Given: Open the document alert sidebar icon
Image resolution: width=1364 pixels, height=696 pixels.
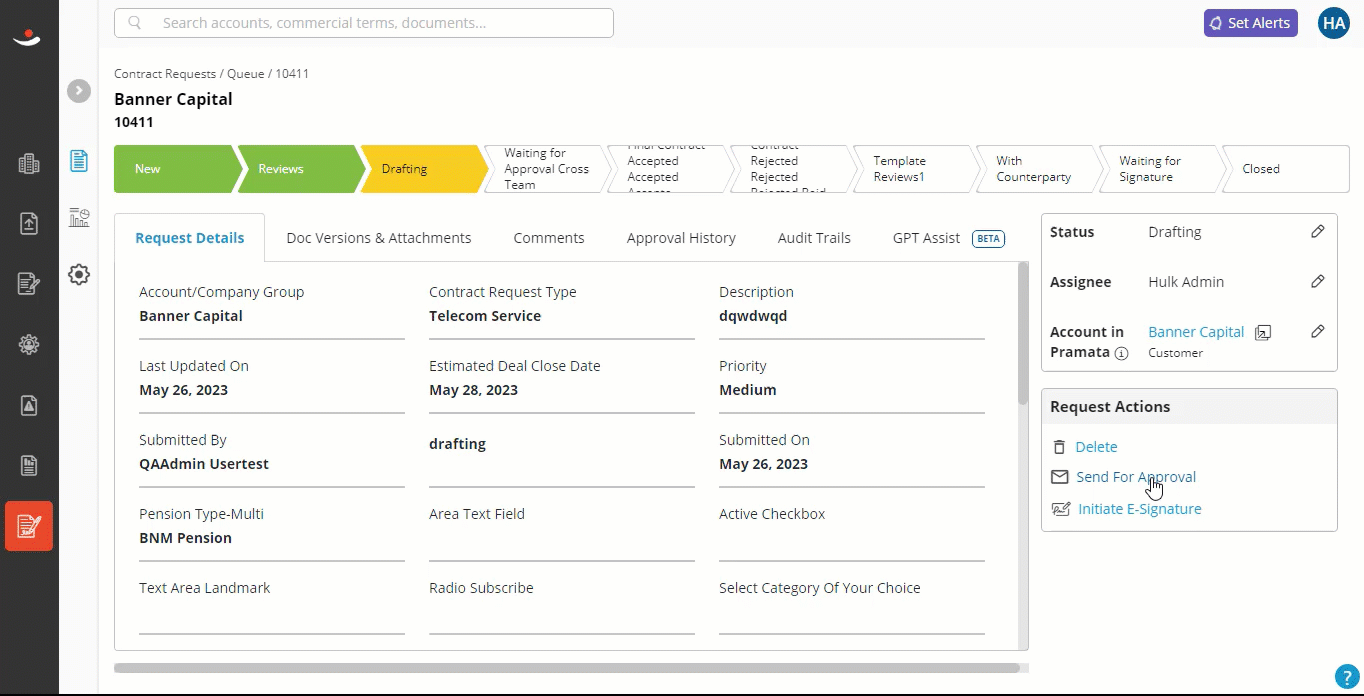Looking at the screenshot, I should click(29, 405).
